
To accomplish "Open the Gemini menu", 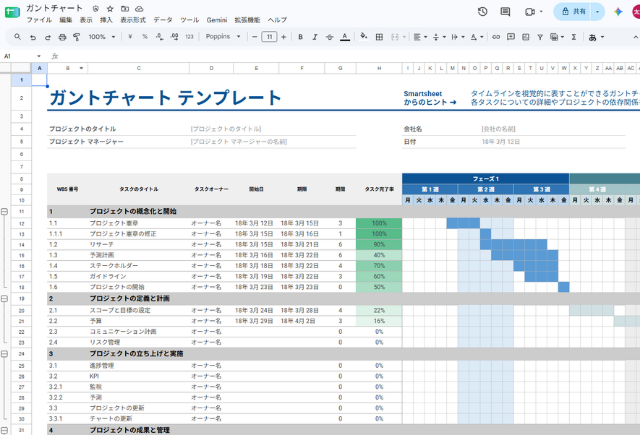I will click(x=217, y=20).
